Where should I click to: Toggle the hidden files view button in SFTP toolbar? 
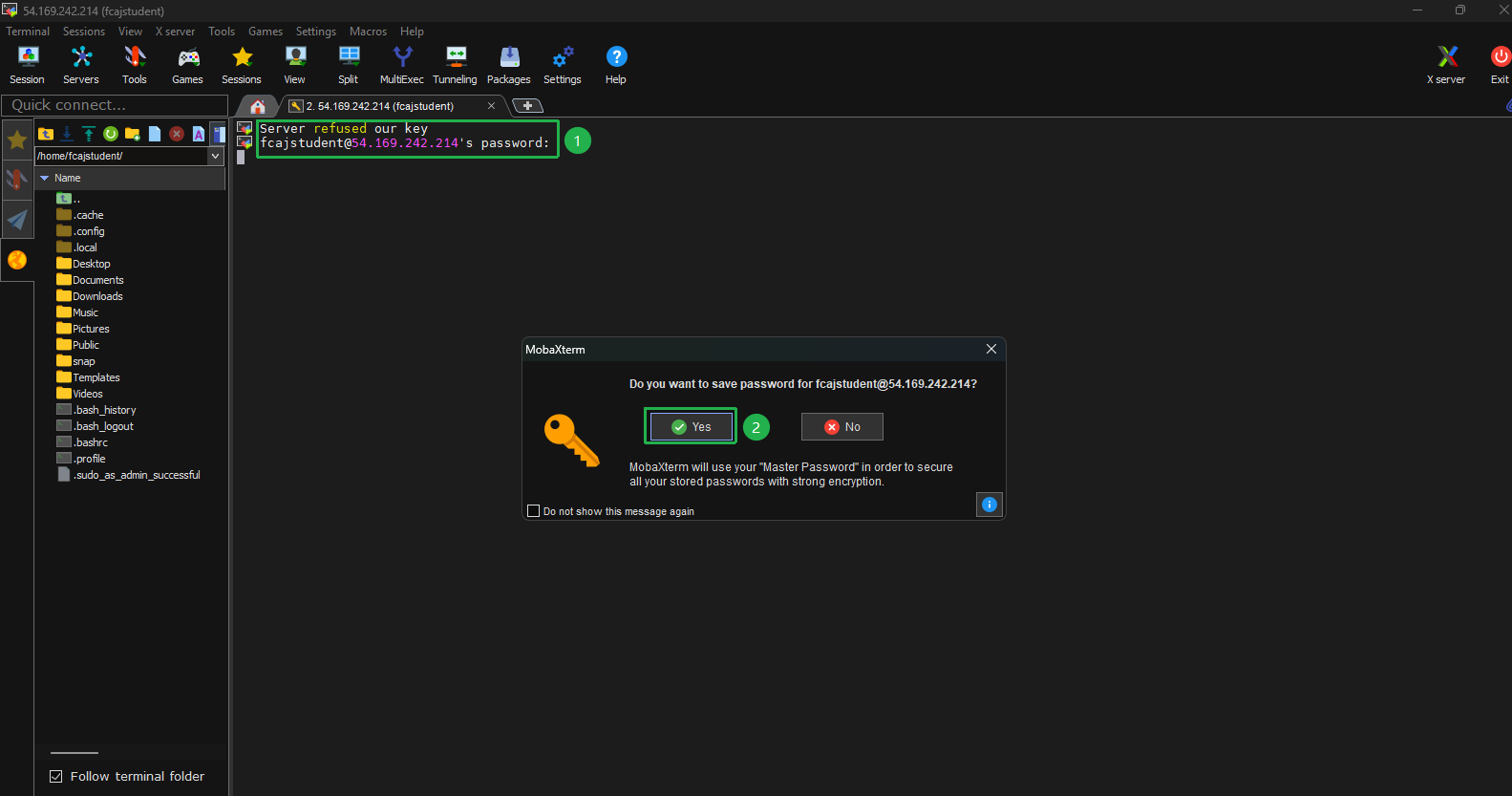(x=219, y=134)
